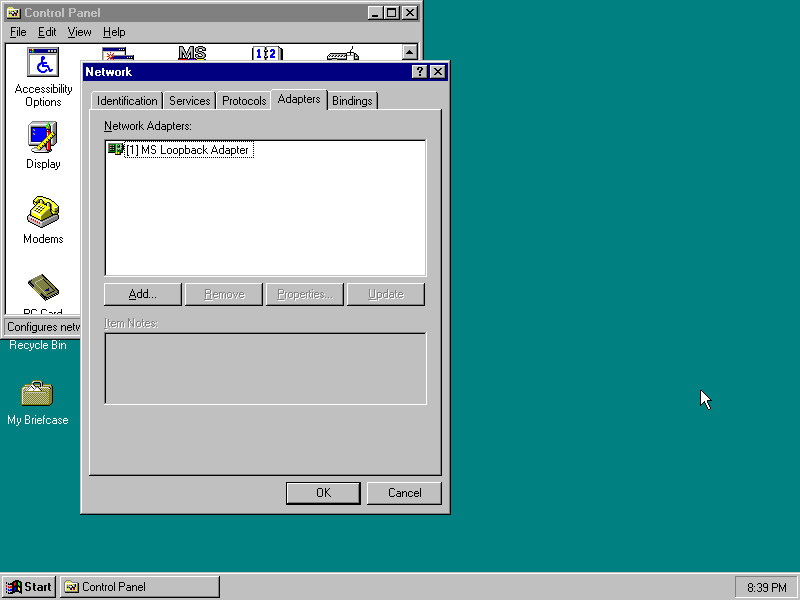The height and width of the screenshot is (600, 800).
Task: Click the Remove button
Action: tap(224, 294)
